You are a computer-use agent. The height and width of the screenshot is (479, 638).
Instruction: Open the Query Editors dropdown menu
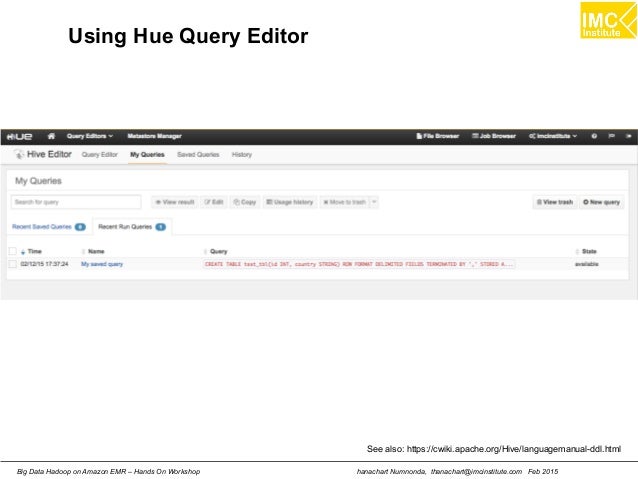(x=90, y=136)
